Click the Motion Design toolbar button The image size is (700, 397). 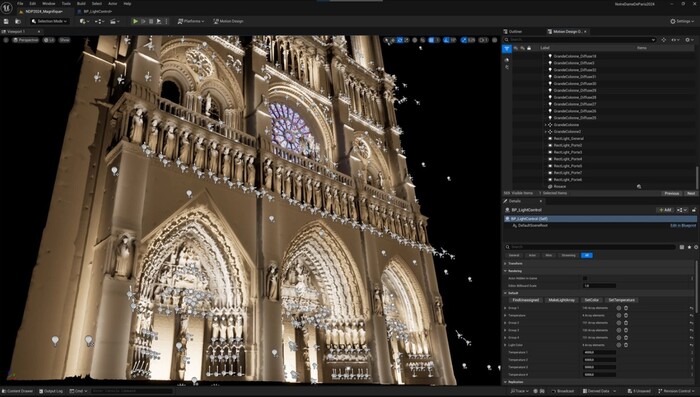[x=229, y=21]
